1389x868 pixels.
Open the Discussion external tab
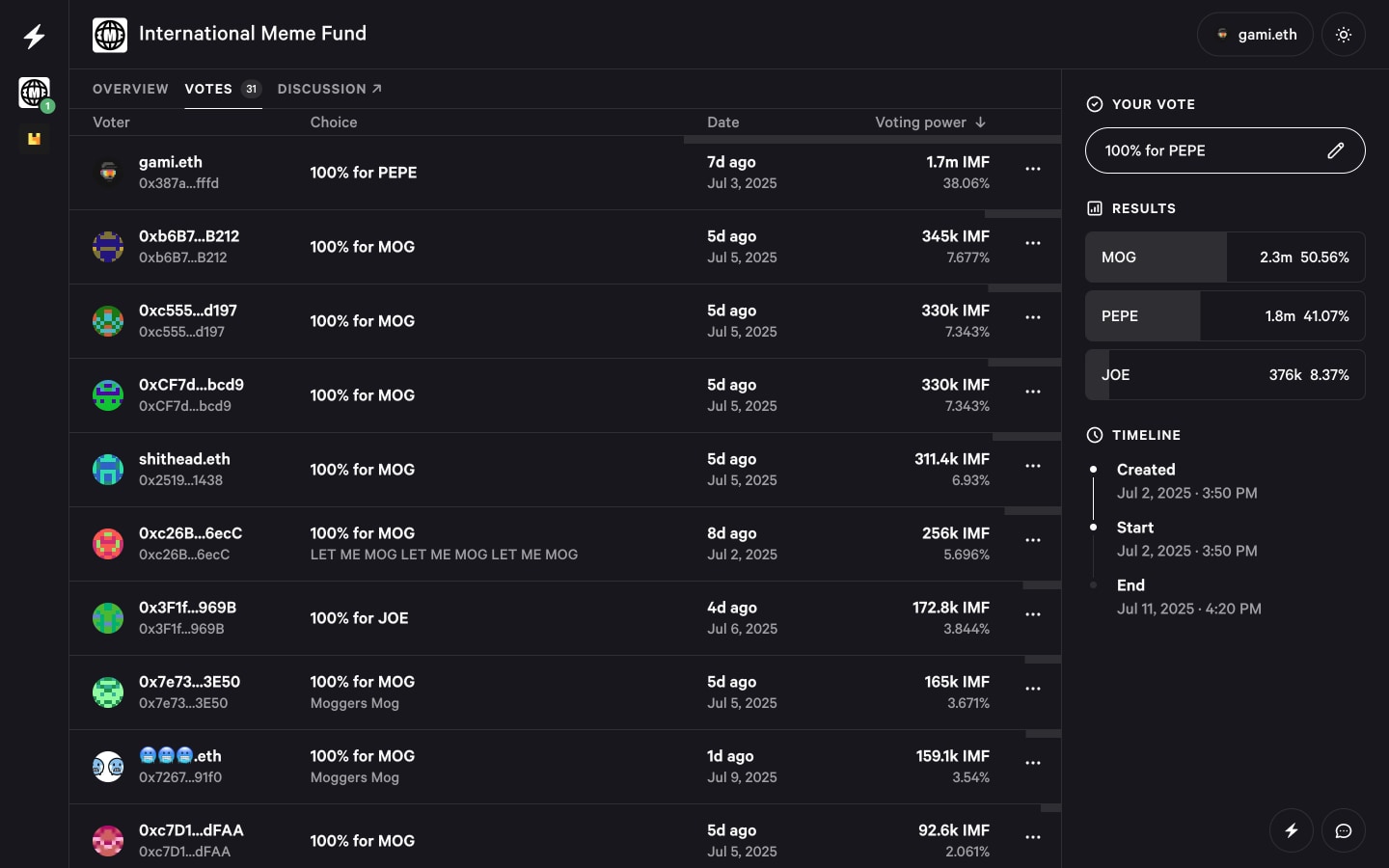330,89
